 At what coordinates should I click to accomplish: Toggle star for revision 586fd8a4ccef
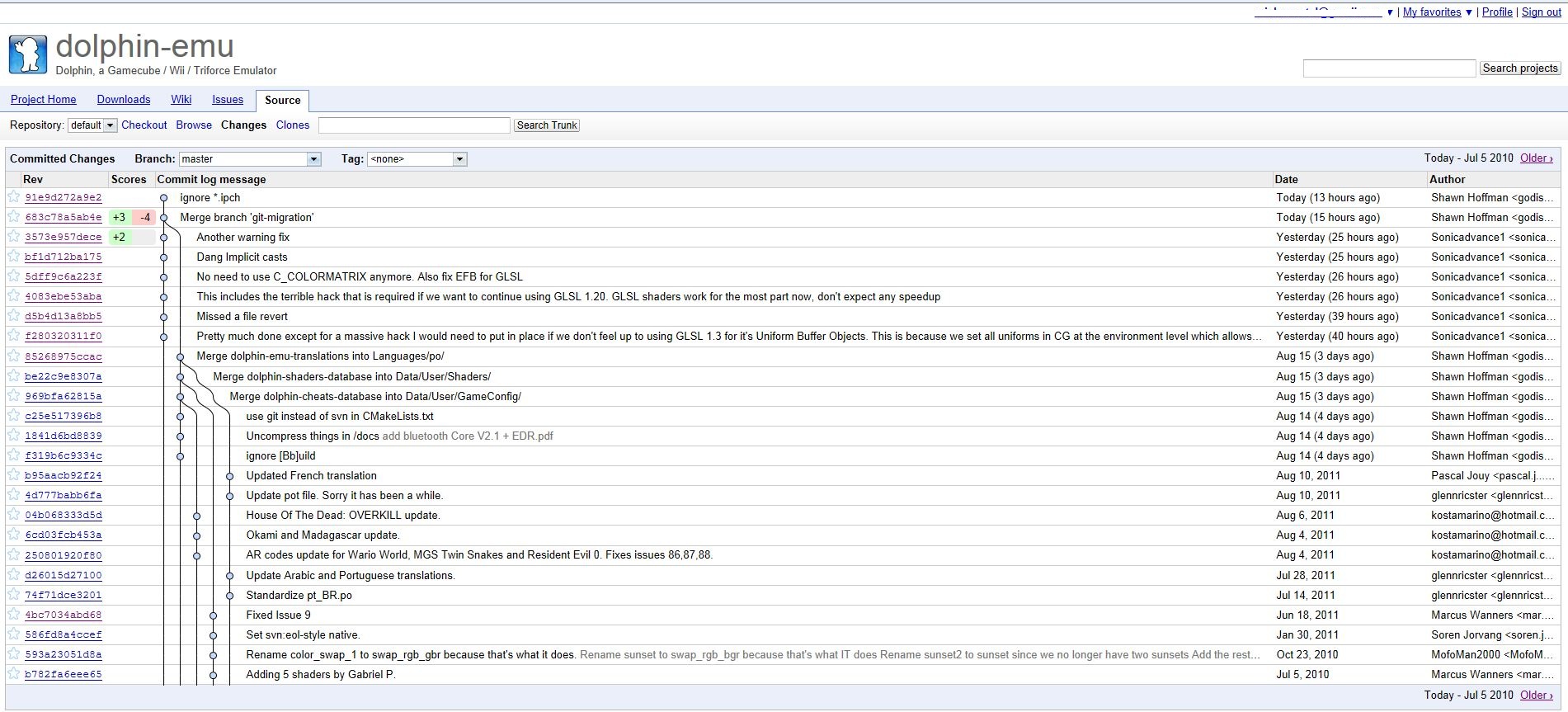[x=14, y=634]
